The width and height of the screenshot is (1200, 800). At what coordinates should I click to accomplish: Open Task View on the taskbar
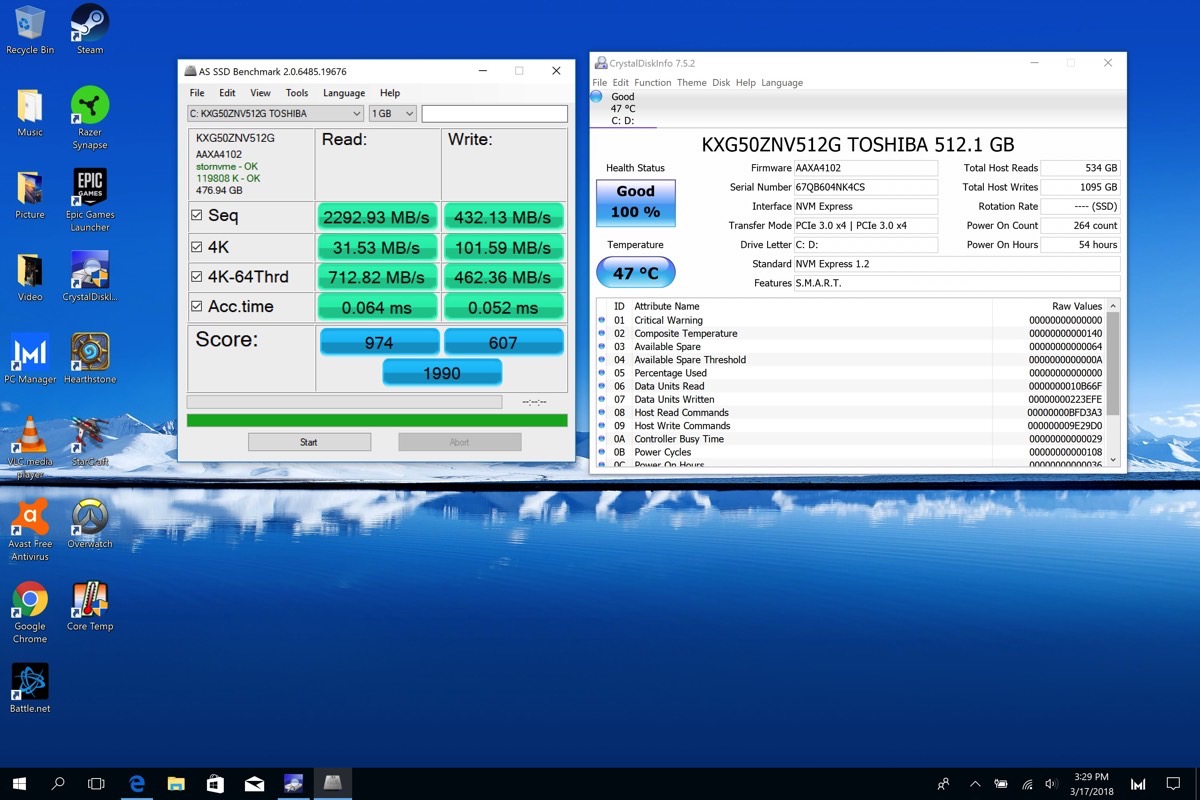pyautogui.click(x=96, y=784)
